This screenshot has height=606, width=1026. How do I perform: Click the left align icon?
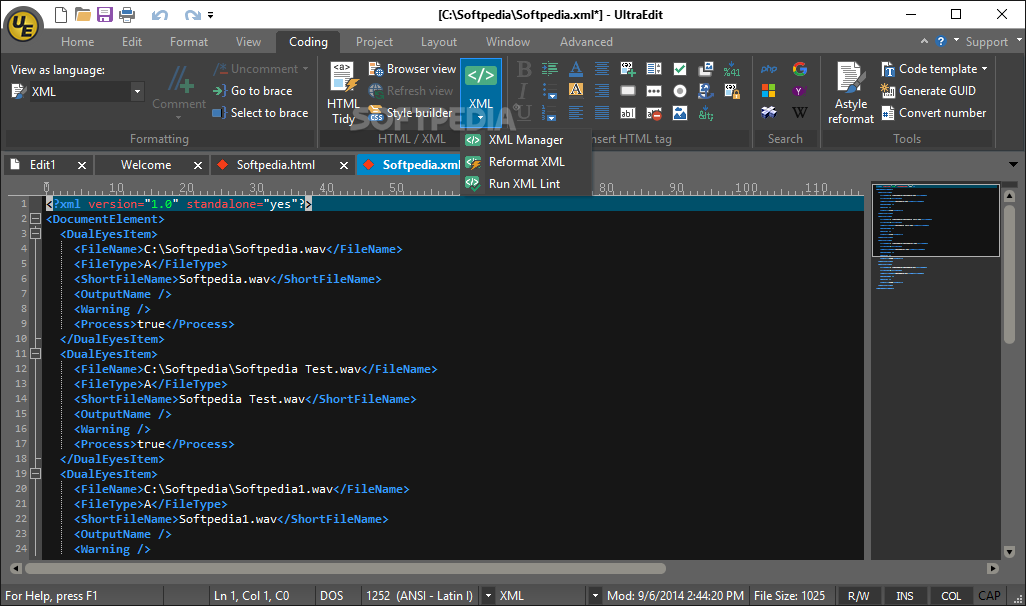point(576,113)
